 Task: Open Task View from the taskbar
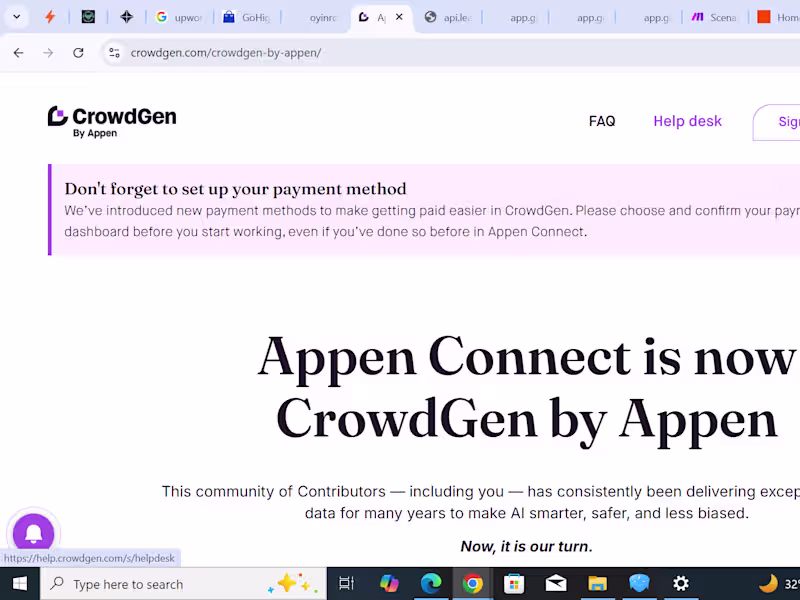pos(346,584)
